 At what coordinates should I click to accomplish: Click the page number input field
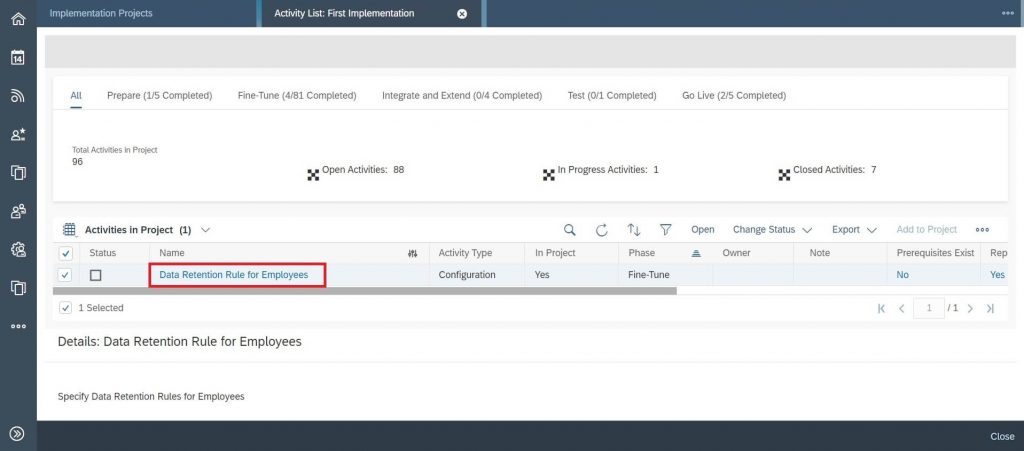[929, 308]
